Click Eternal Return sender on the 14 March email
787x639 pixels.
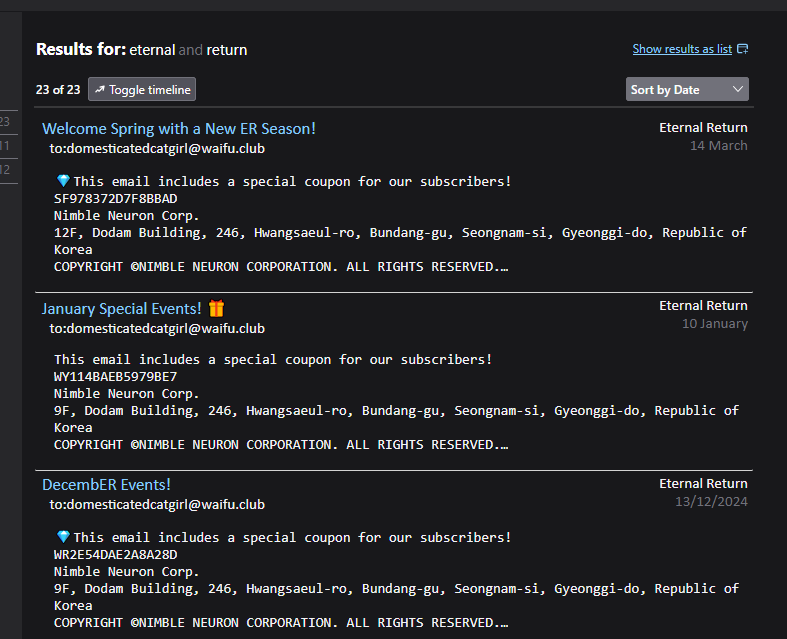703,128
